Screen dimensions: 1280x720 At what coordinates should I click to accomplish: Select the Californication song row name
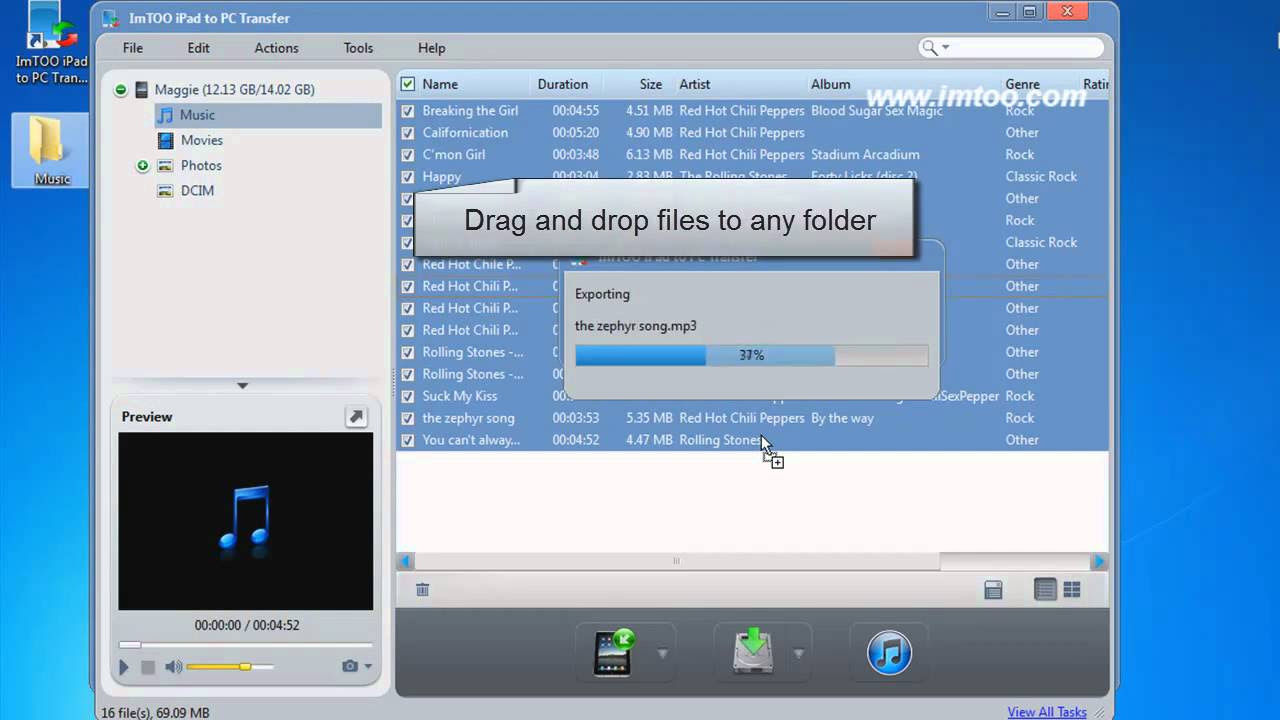point(465,132)
